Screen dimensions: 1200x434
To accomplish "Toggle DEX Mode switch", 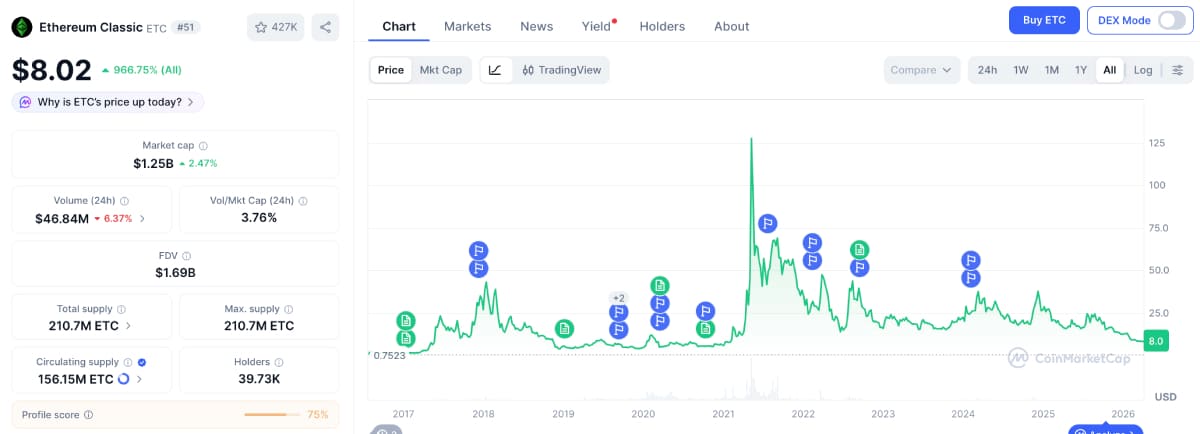I will 1170,20.
